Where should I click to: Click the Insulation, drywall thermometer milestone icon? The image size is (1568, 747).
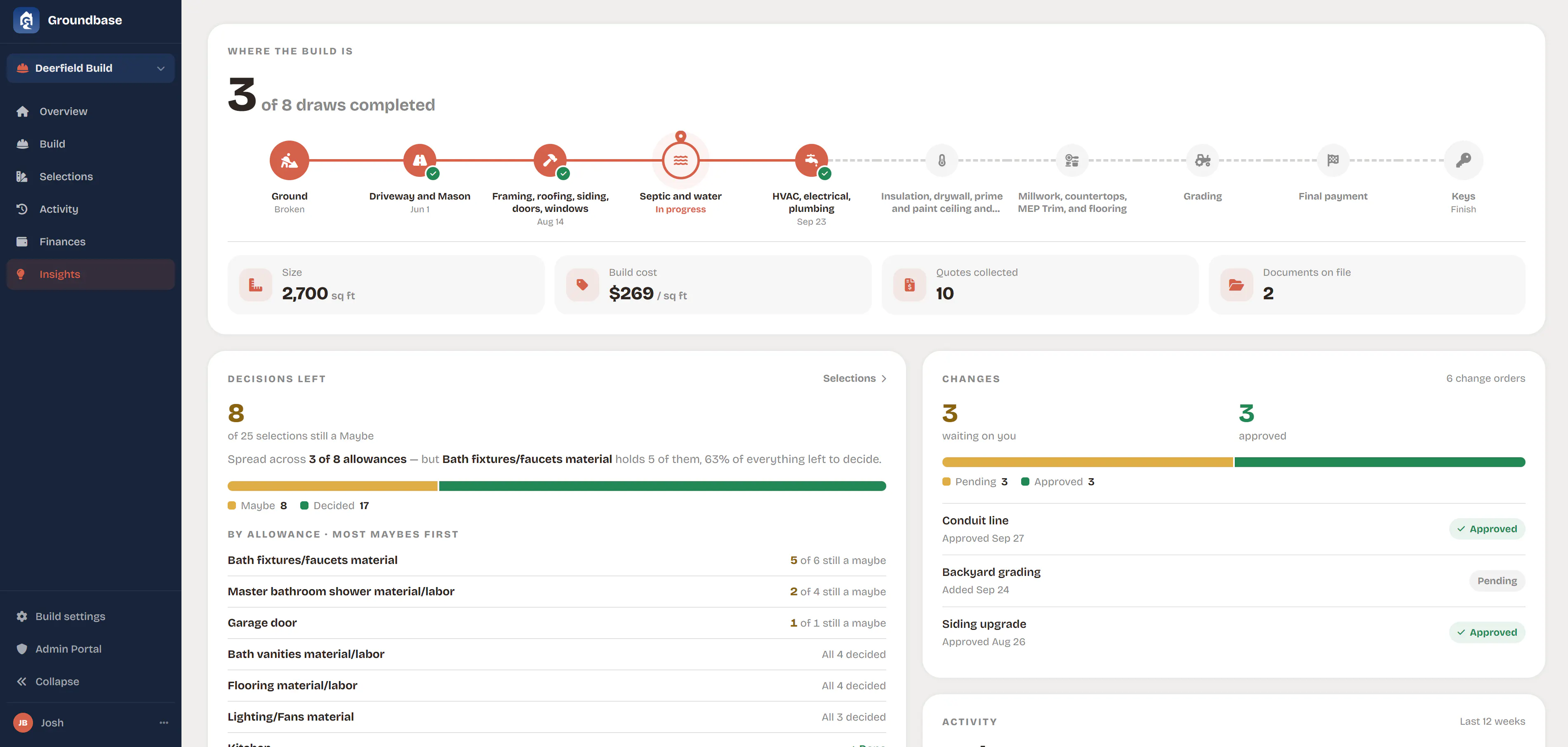(x=942, y=161)
